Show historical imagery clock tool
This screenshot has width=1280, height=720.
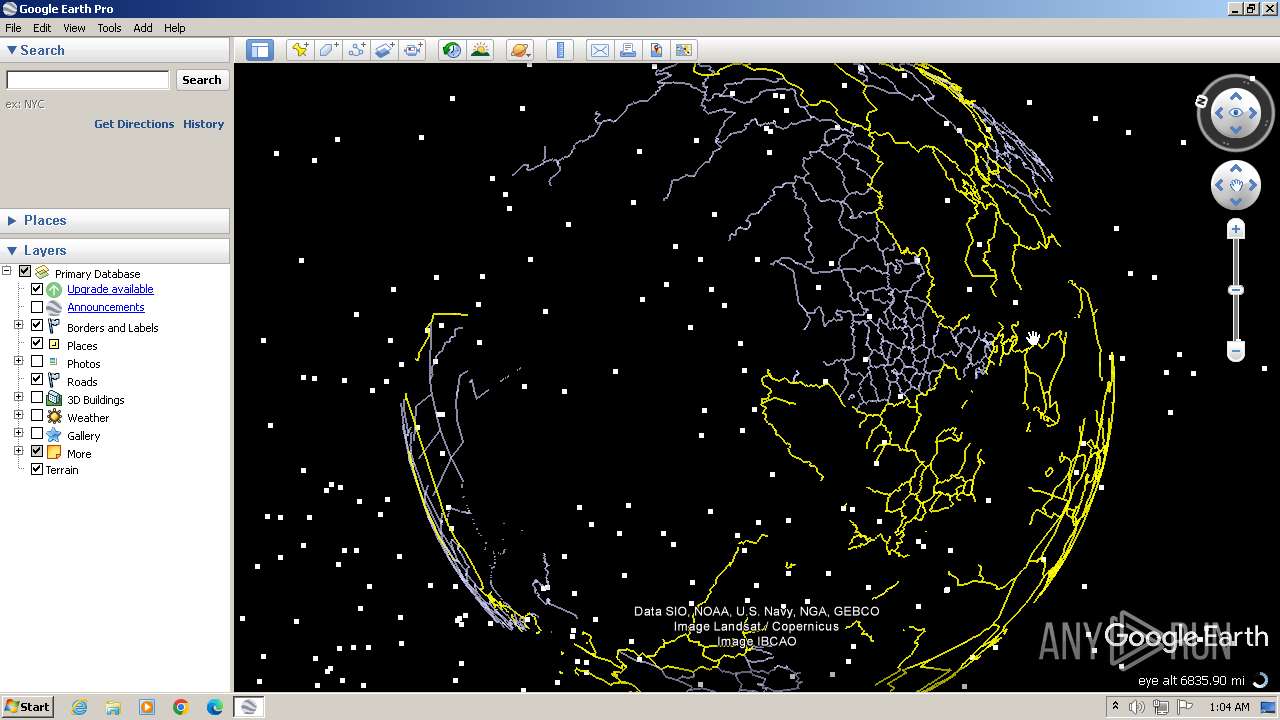(452, 50)
